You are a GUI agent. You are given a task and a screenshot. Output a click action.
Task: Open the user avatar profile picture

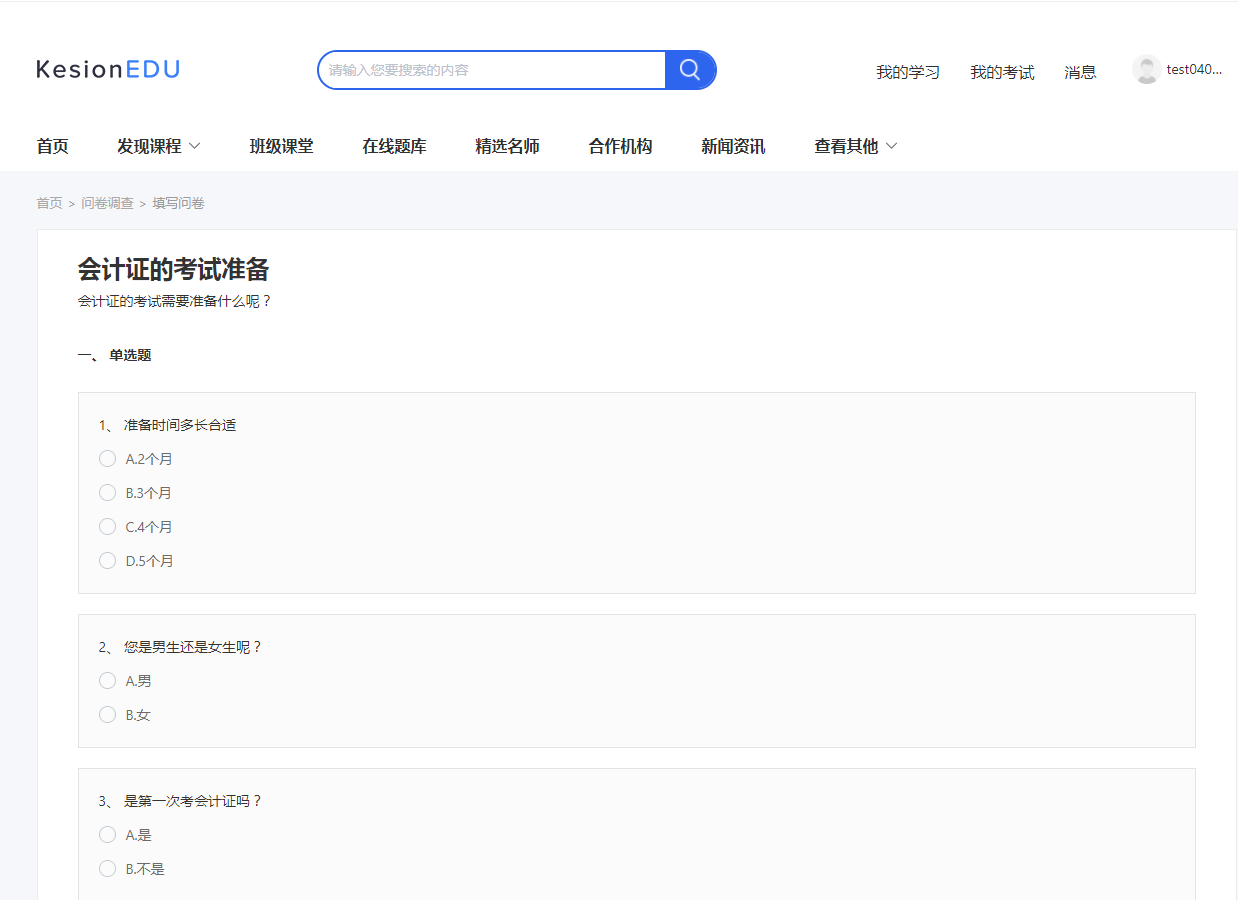tap(1146, 69)
